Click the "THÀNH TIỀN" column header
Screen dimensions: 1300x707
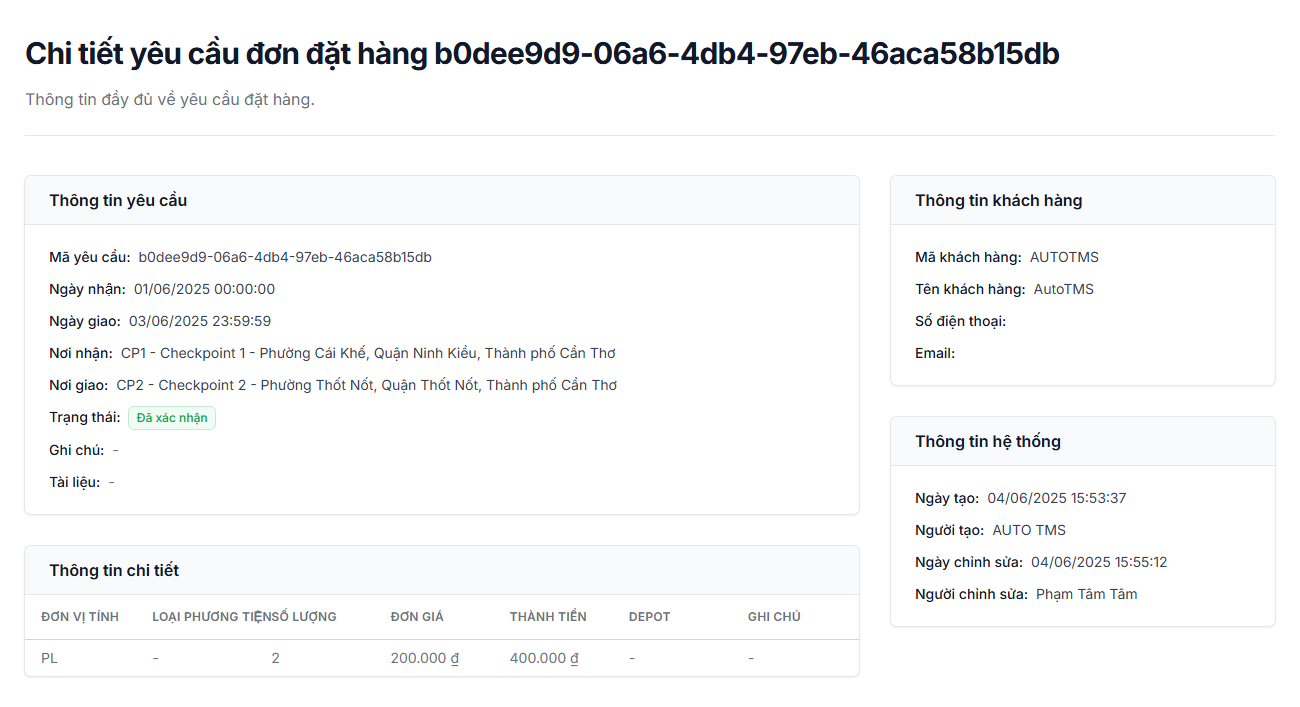548,617
